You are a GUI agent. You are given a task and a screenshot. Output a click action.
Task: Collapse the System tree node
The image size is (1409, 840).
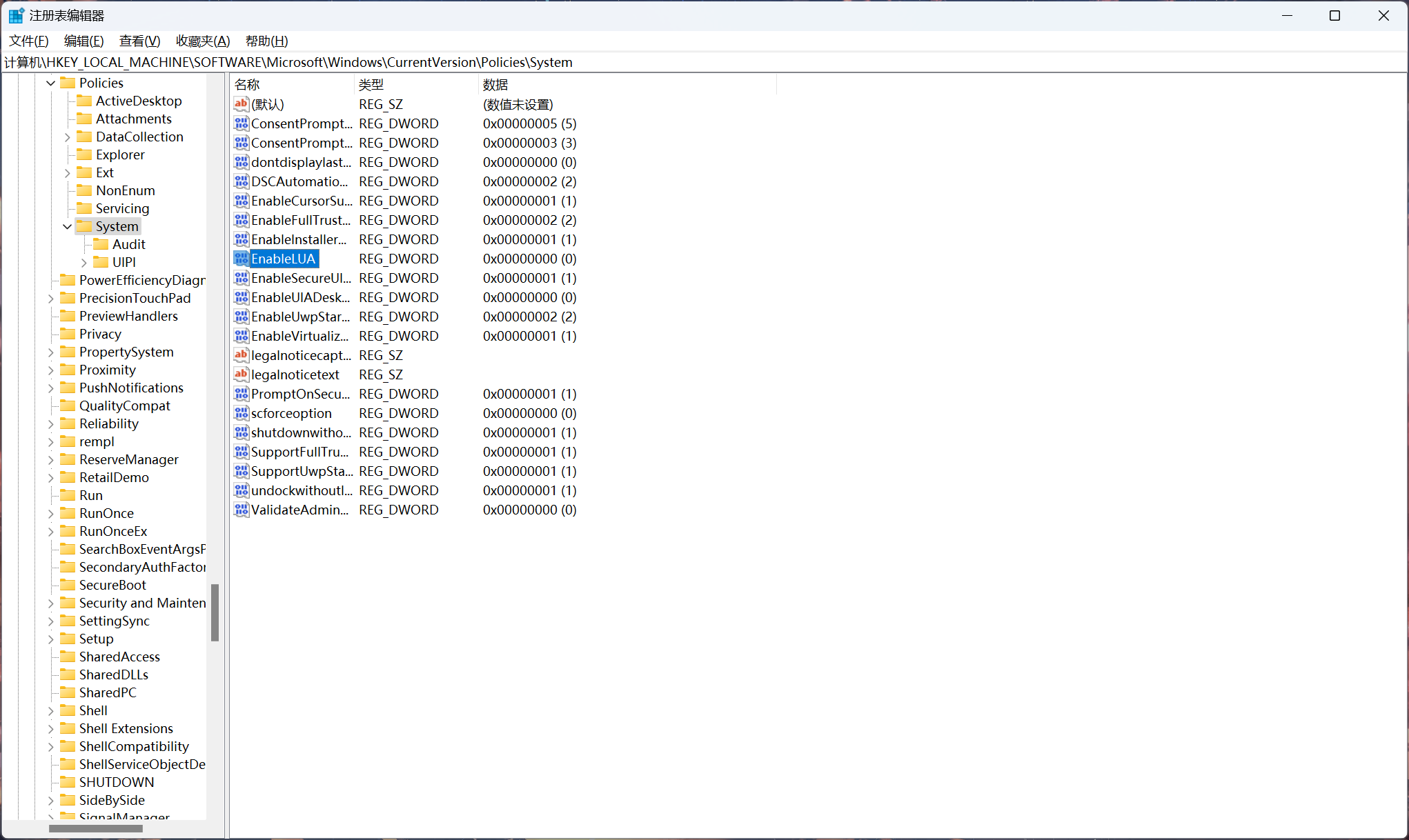click(68, 226)
